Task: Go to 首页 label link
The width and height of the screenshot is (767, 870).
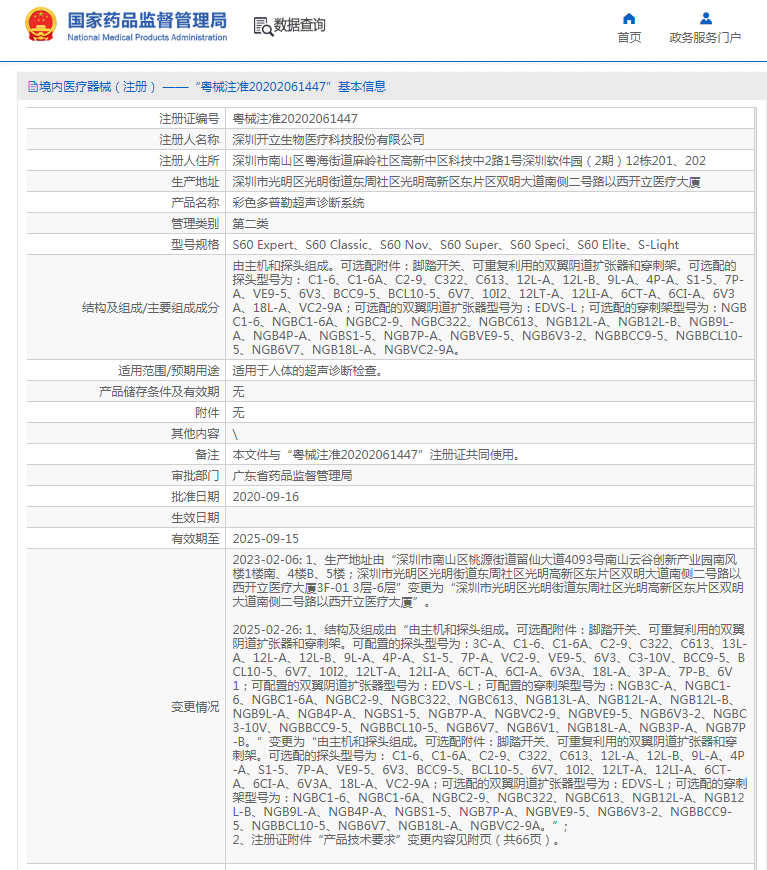Action: (629, 38)
